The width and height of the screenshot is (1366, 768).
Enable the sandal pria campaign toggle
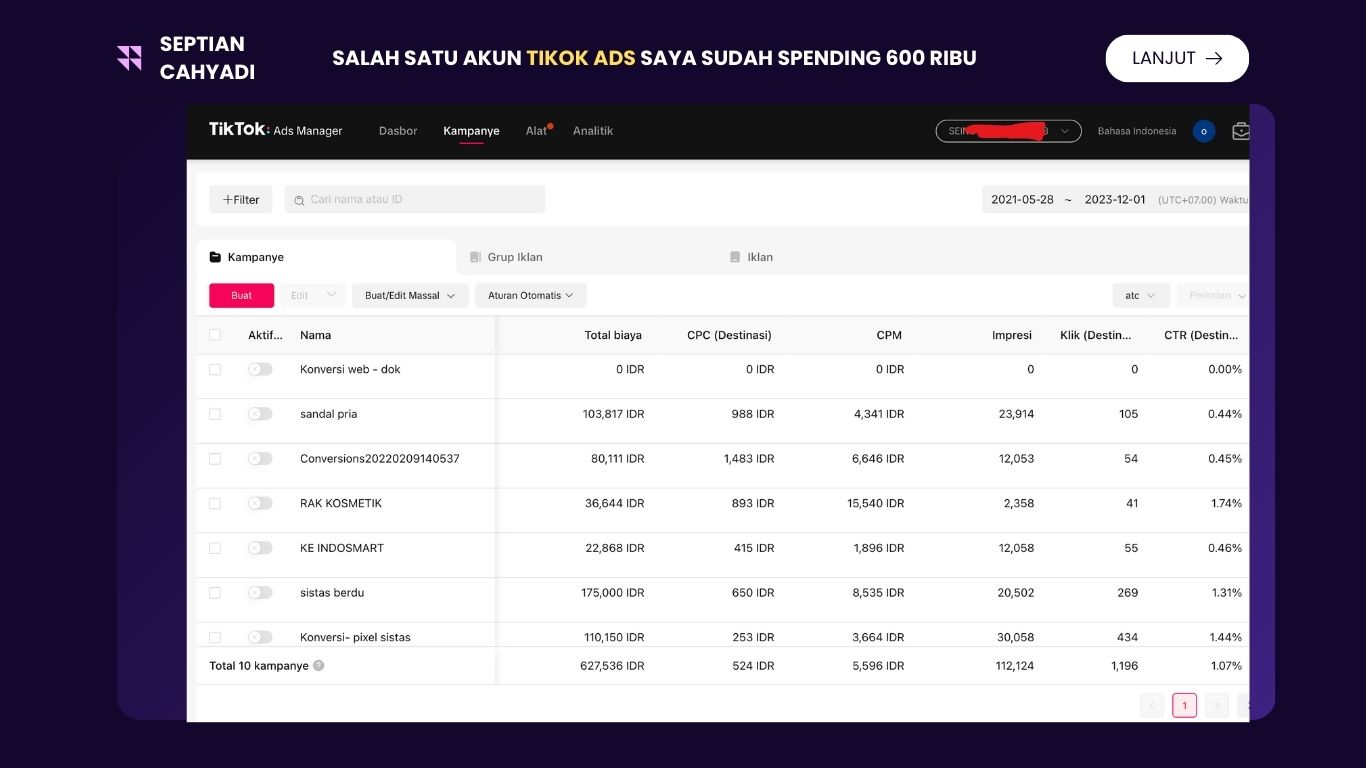pos(260,413)
